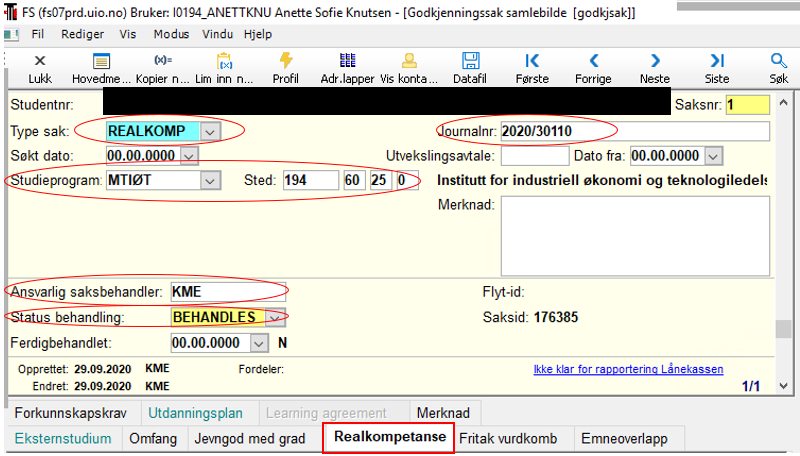Viewport: 800px width, 456px height.
Task: Switch to the Jevngod med grad tab
Action: (249, 439)
